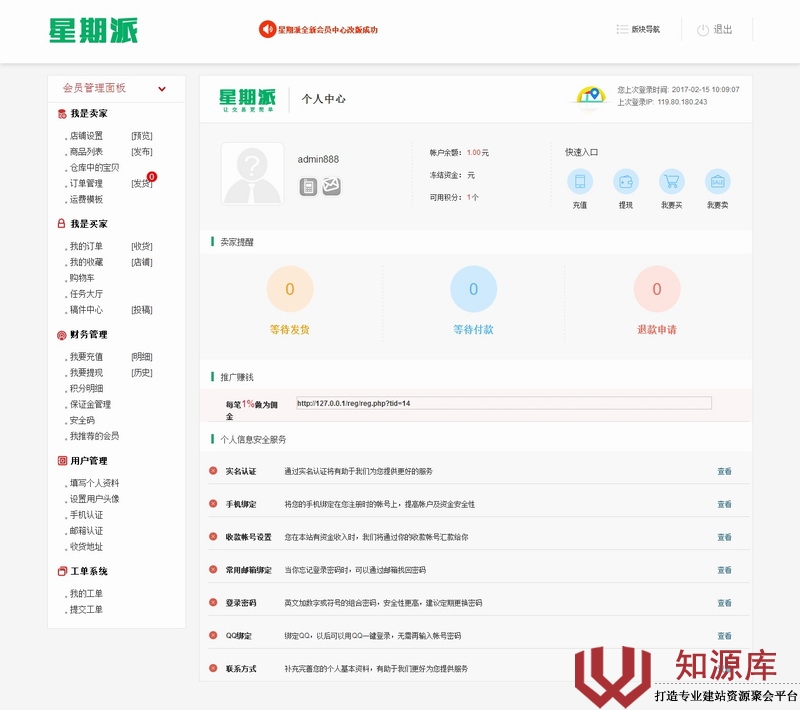Open 订单管理 in the sidebar

tap(86, 183)
